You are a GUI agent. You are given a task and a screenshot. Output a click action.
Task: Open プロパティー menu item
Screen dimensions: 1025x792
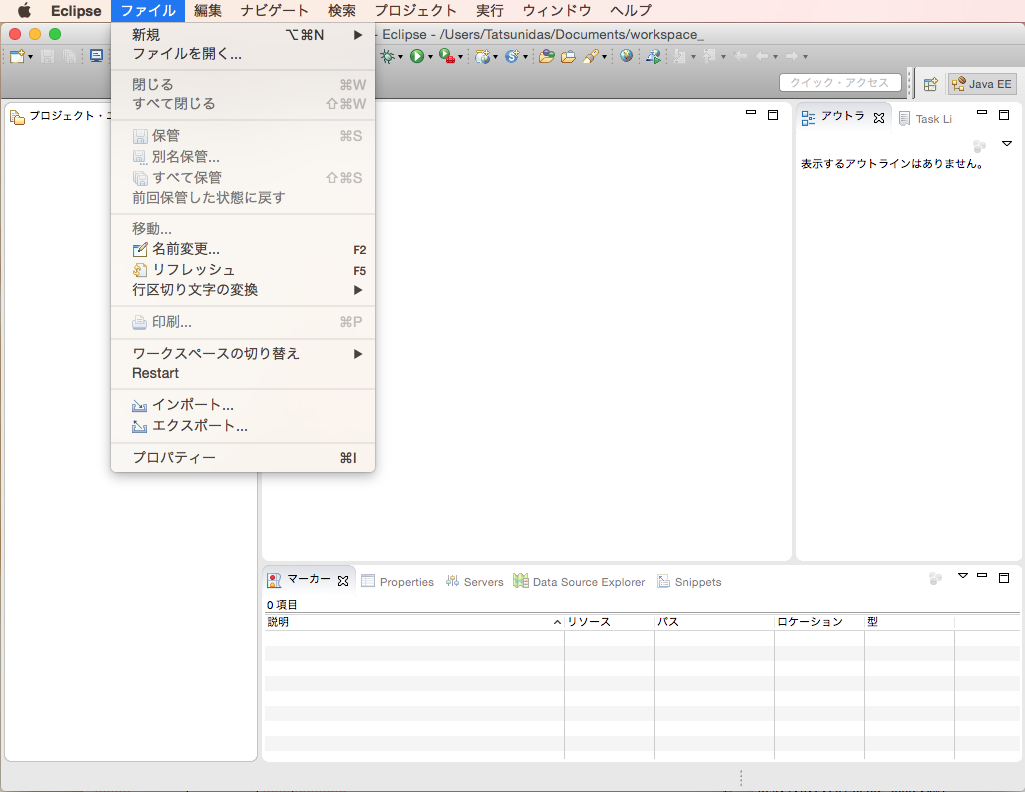click(x=243, y=457)
